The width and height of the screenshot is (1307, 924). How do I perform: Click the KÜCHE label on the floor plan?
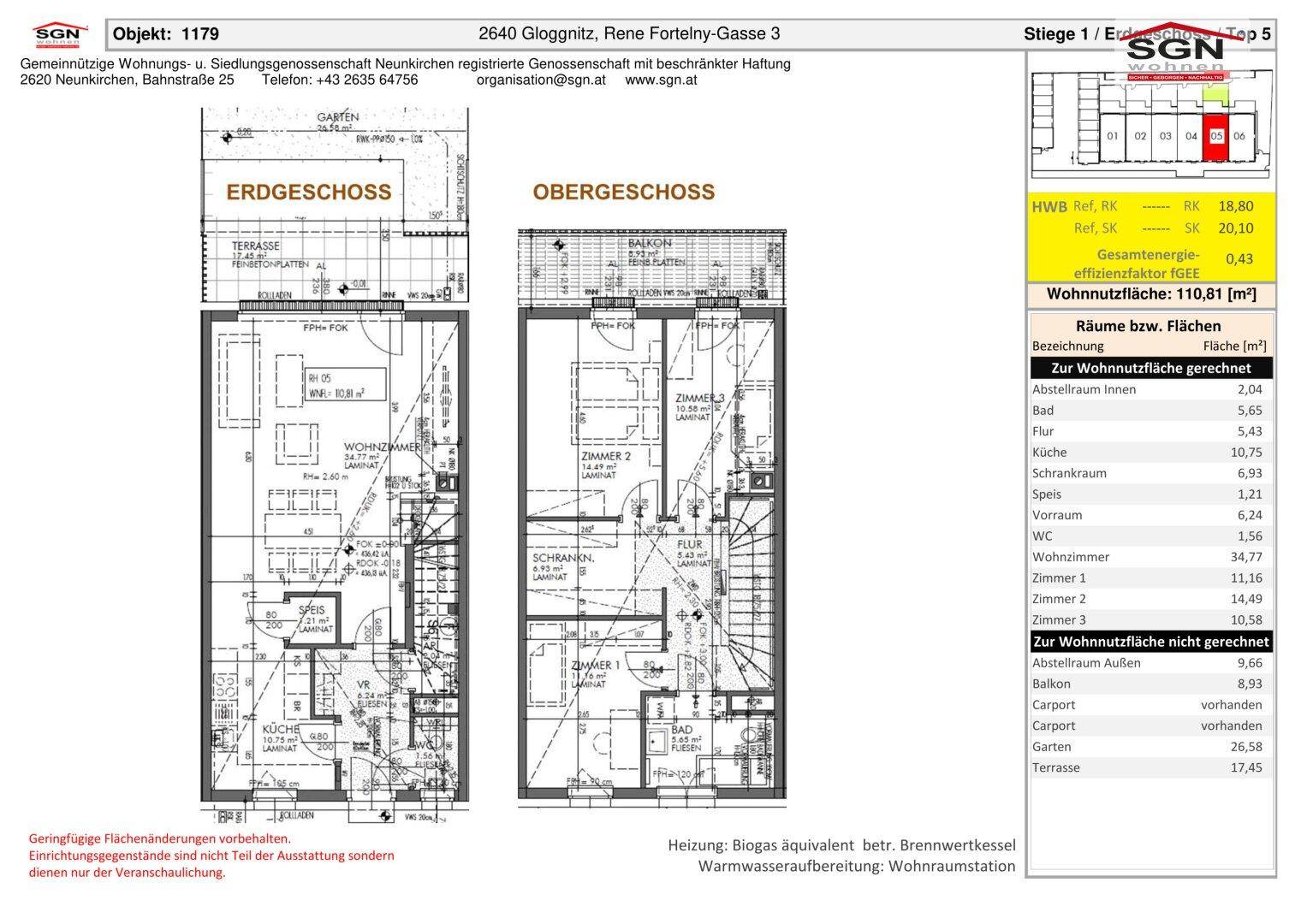280,729
